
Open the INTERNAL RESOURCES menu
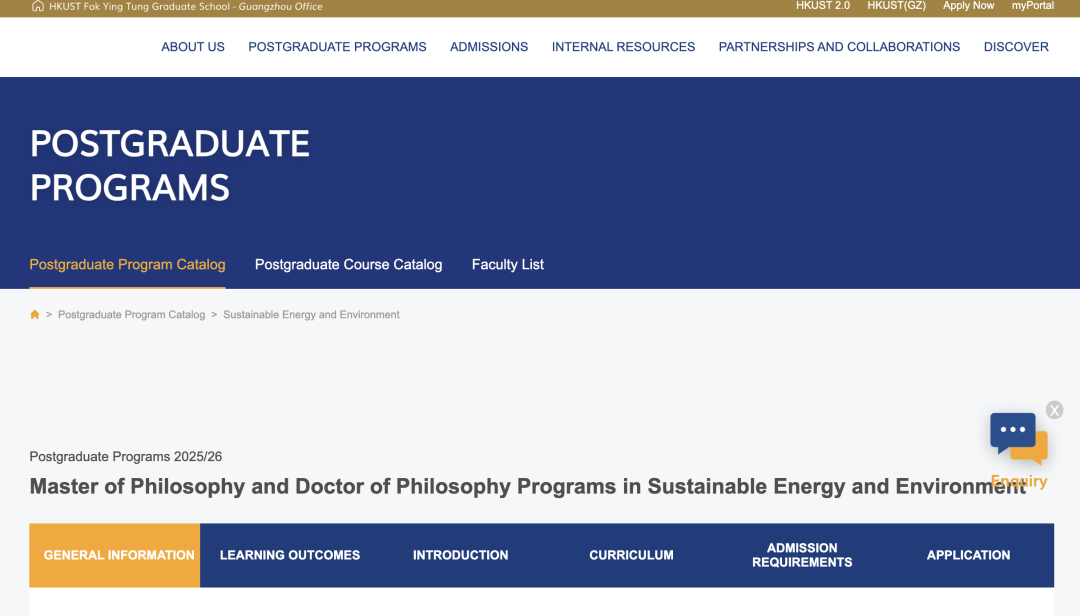pyautogui.click(x=623, y=47)
